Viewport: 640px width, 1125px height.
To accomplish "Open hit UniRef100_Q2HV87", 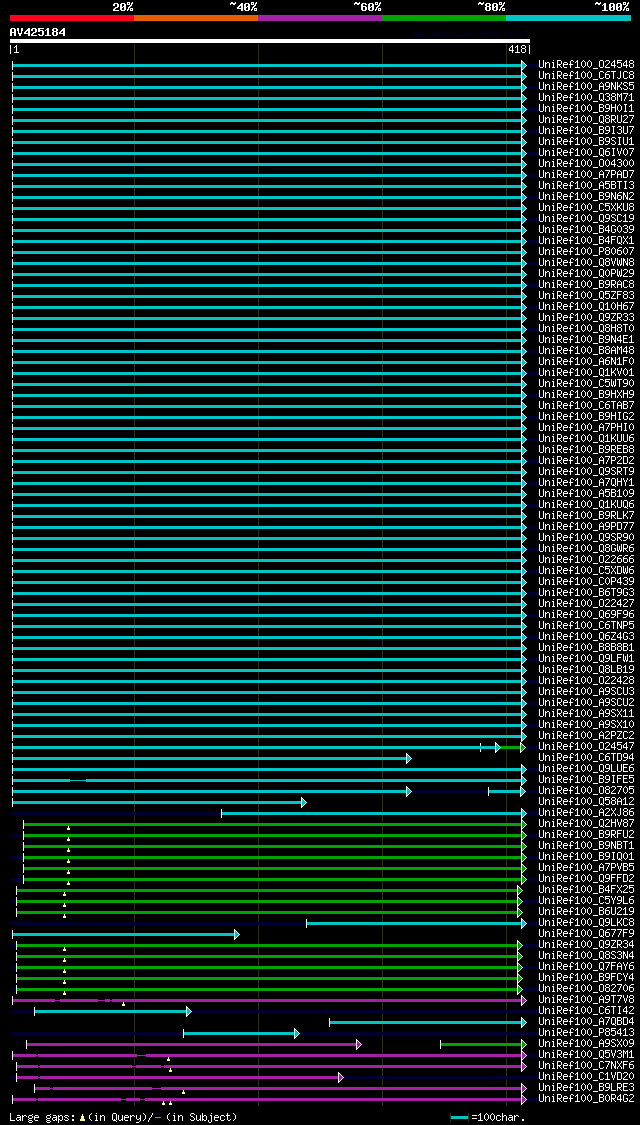I will [x=586, y=824].
